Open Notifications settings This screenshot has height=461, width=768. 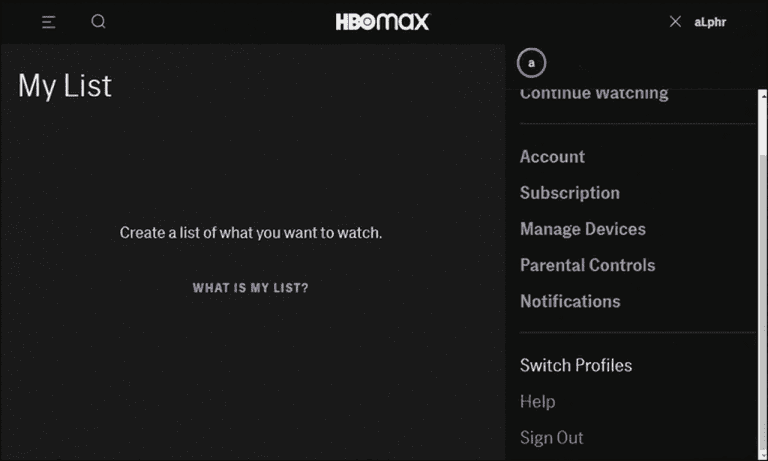click(x=570, y=301)
